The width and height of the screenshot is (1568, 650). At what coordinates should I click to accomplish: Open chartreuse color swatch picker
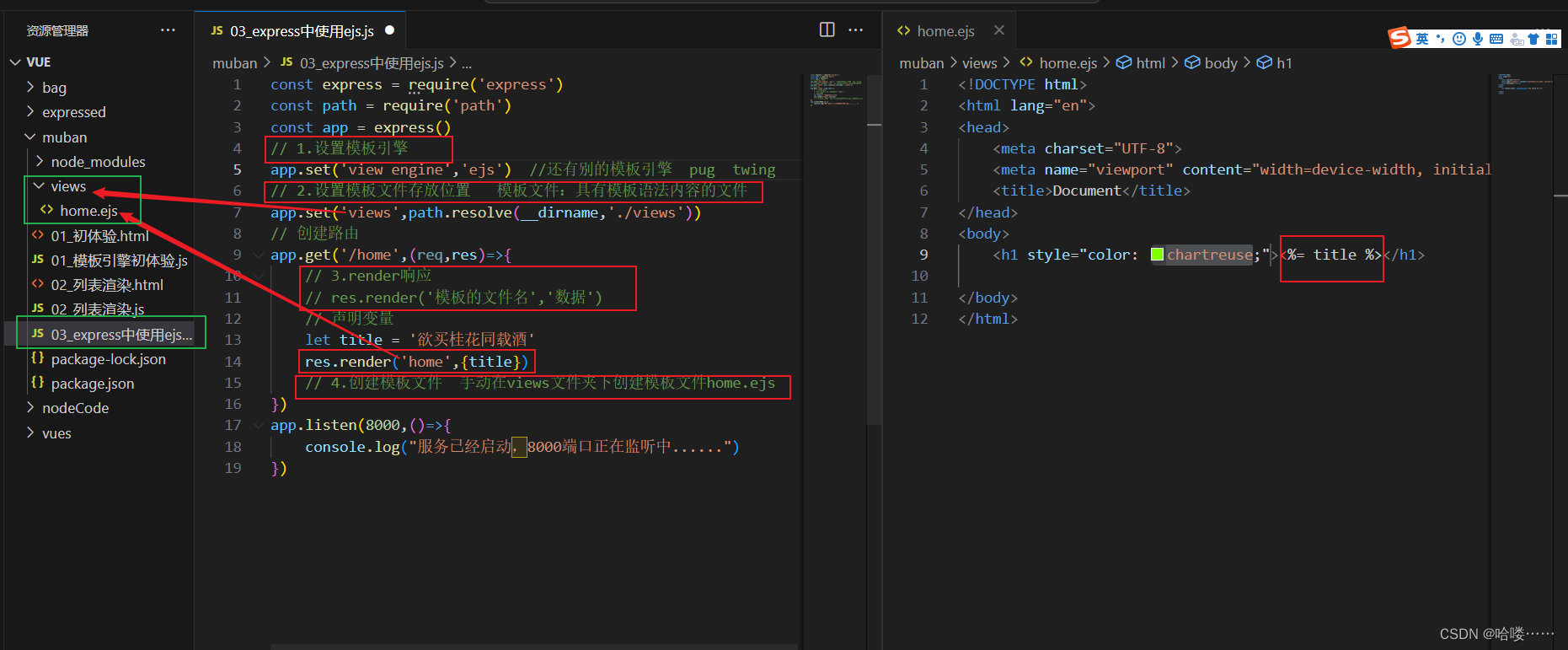[1158, 255]
